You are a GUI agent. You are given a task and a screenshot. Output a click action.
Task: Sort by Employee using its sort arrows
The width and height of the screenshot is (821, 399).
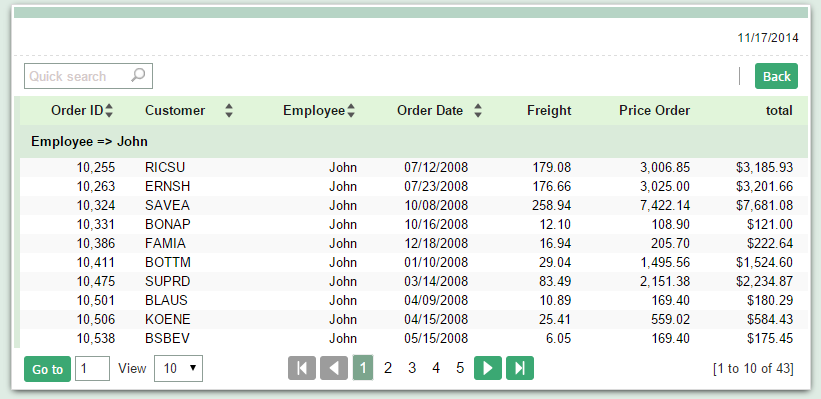pos(351,110)
